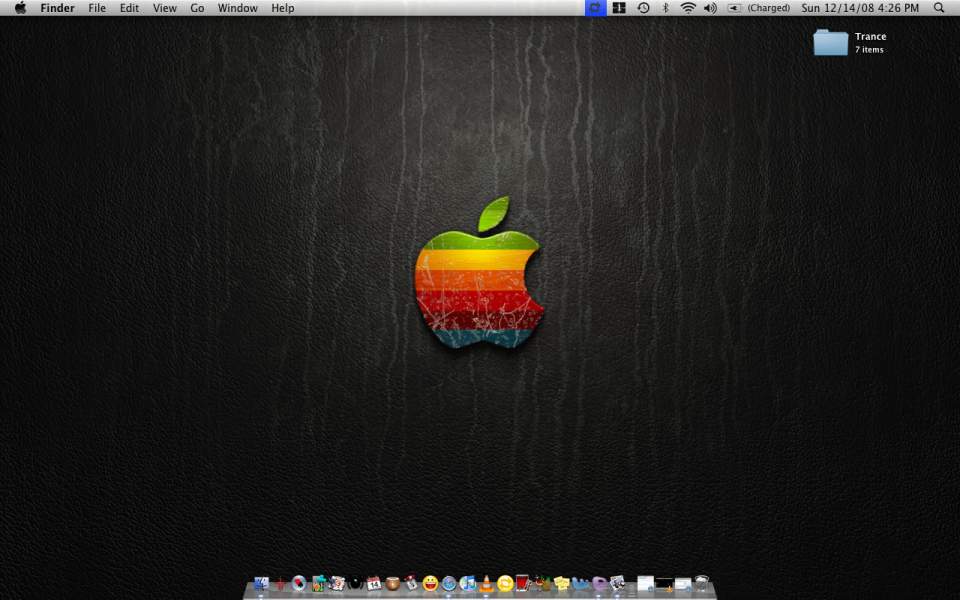This screenshot has height=600, width=960.
Task: Open the Trash in the Dock
Action: click(702, 583)
